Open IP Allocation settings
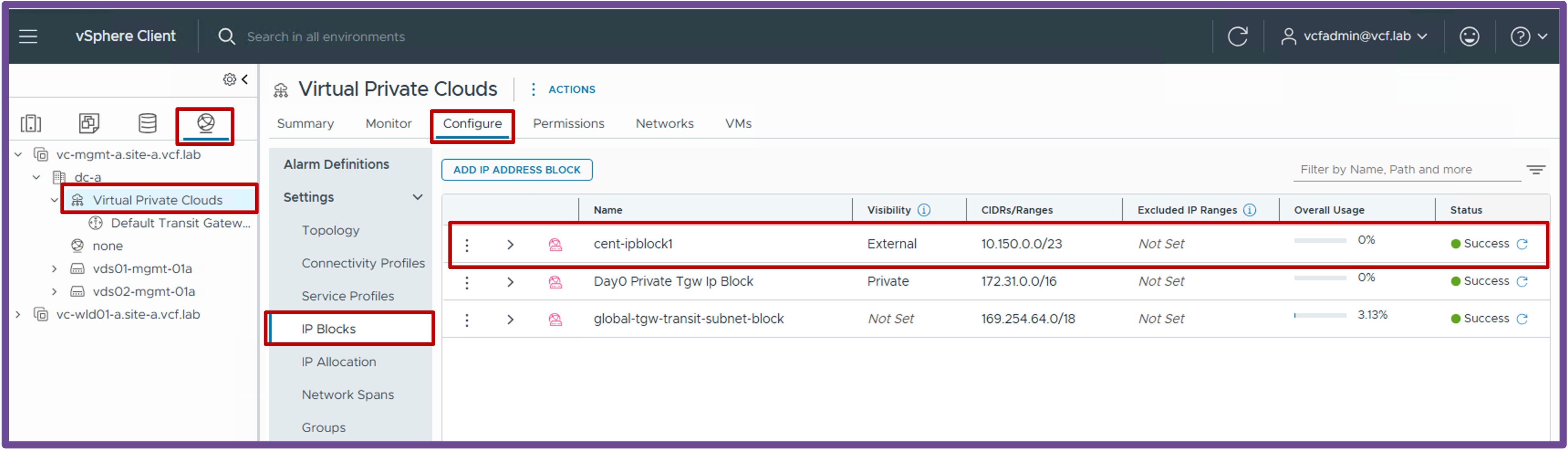The width and height of the screenshot is (1568, 449). point(339,362)
